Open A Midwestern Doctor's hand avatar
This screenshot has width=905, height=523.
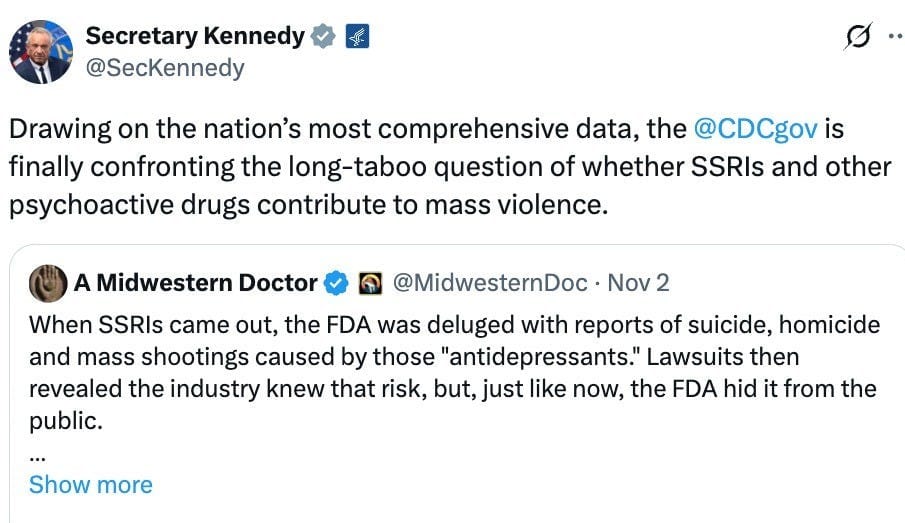(x=48, y=283)
